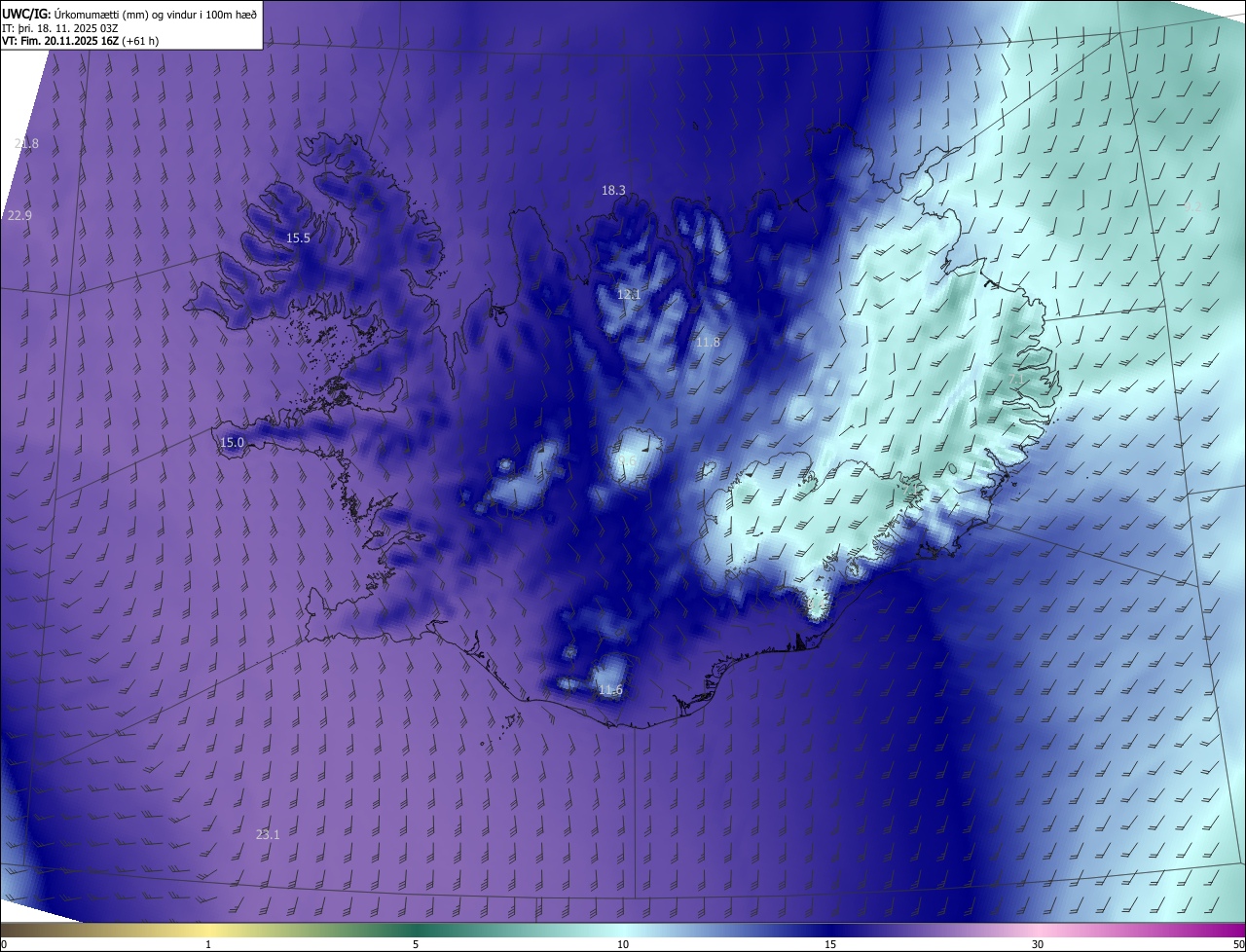This screenshot has width=1246, height=952.
Task: Click the 'IT: þri. 18. 11. 2025 03Z' line
Action: [58, 27]
